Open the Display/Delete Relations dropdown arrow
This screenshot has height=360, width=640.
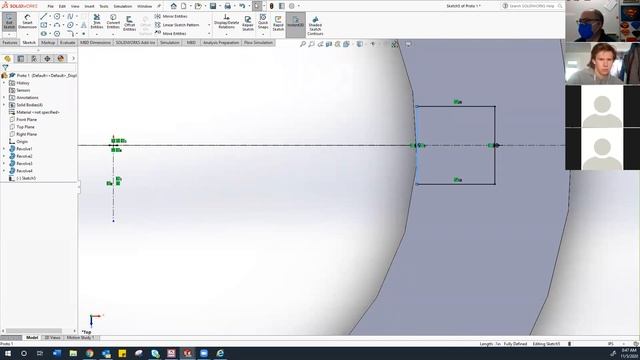click(x=226, y=34)
